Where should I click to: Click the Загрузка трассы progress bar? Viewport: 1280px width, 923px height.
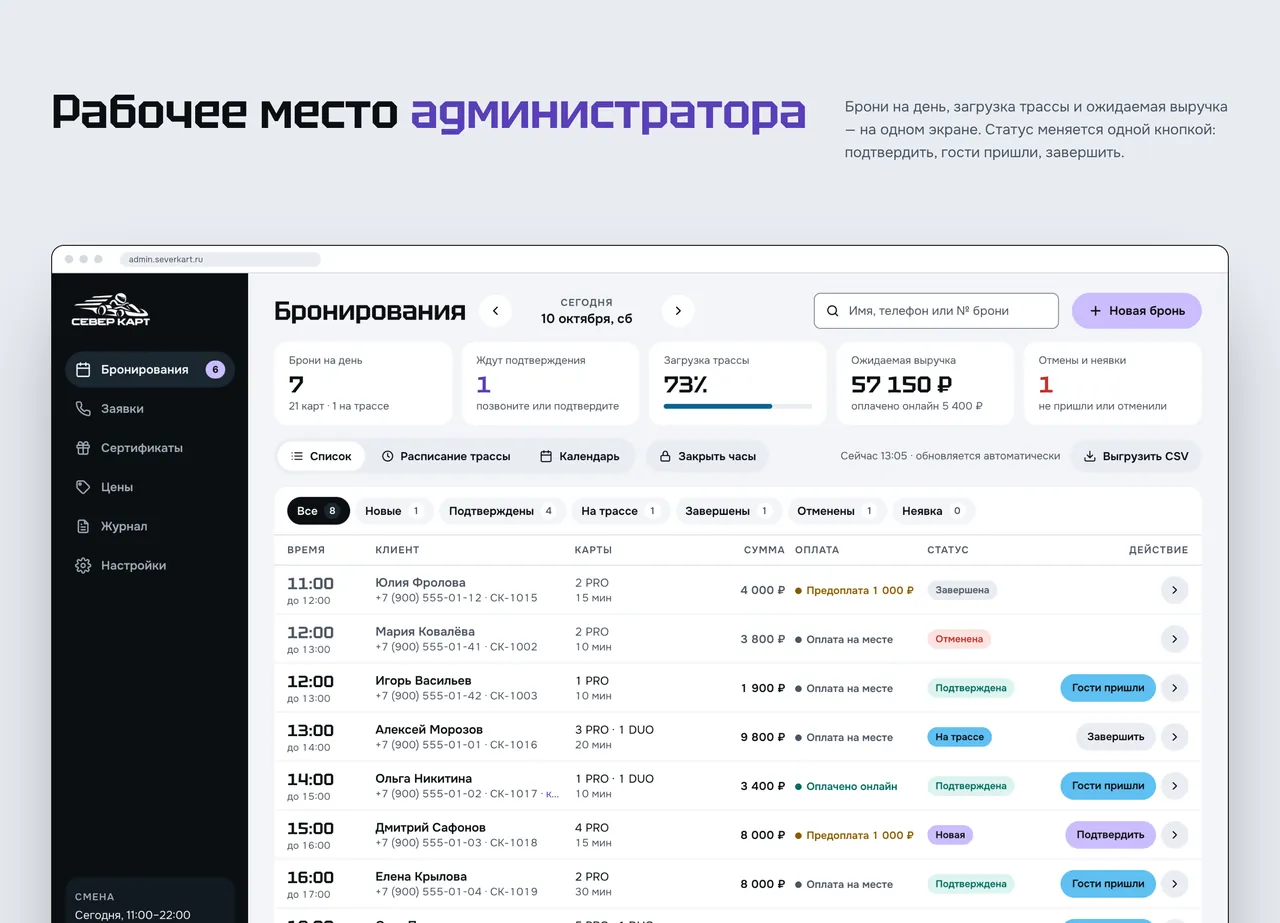[x=738, y=406]
